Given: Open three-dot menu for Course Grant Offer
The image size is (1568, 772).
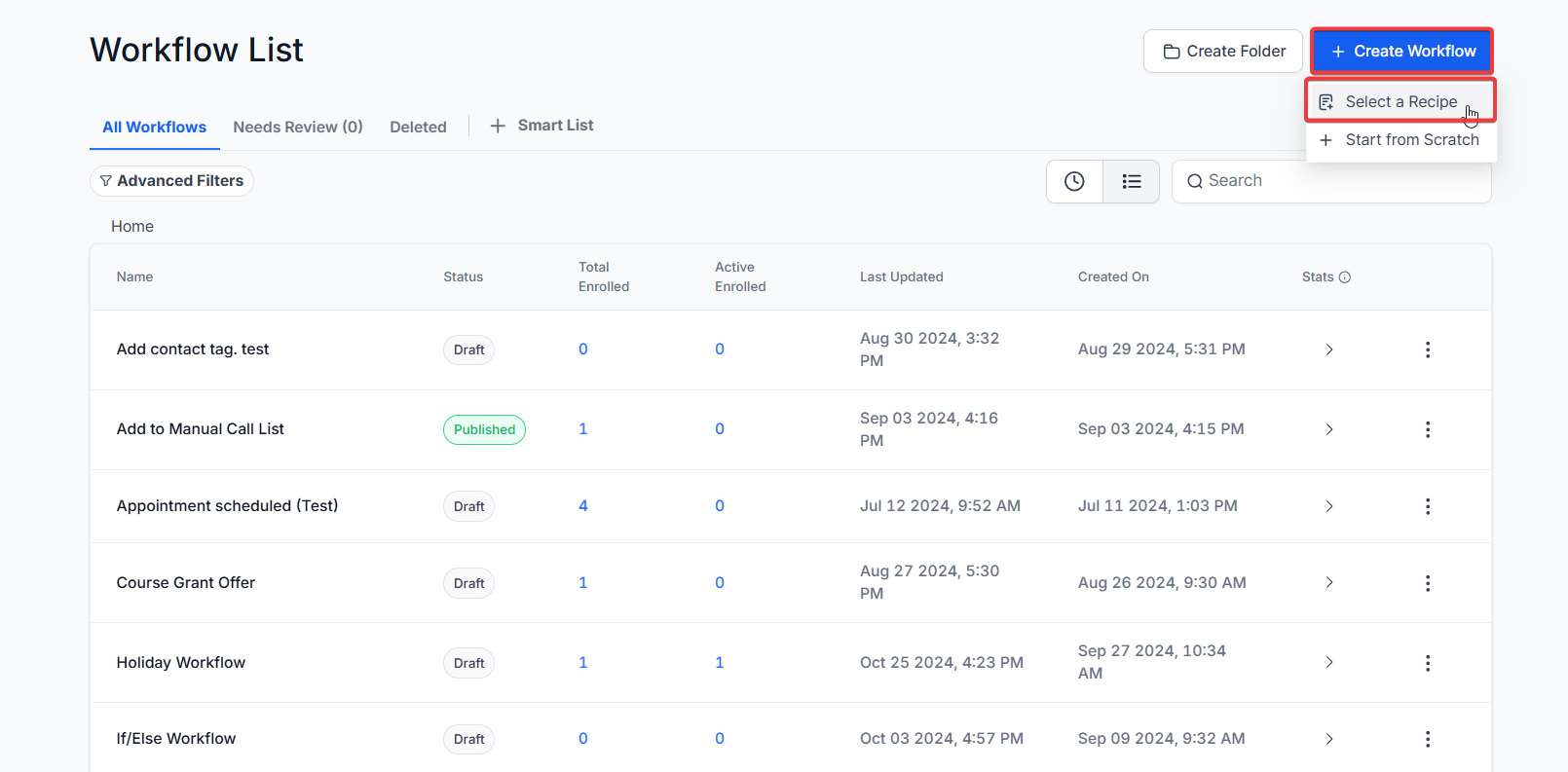Looking at the screenshot, I should tap(1427, 583).
